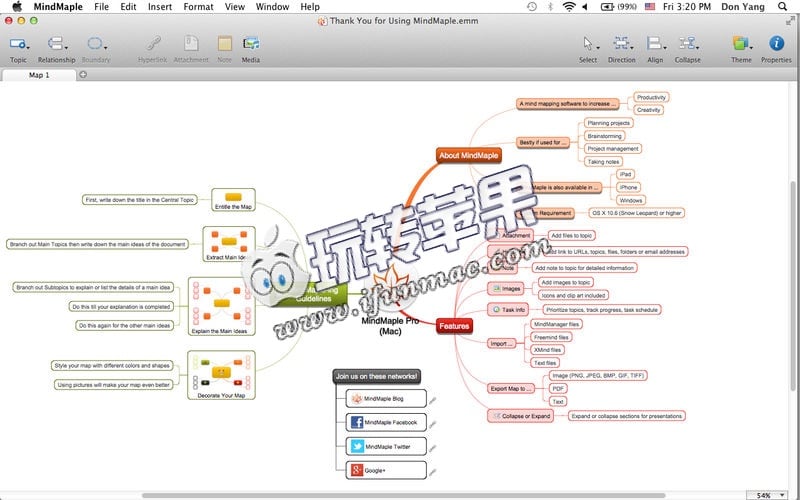Viewport: 800px width, 500px height.
Task: Click the vertical scrollbar on the right
Action: coord(792,286)
